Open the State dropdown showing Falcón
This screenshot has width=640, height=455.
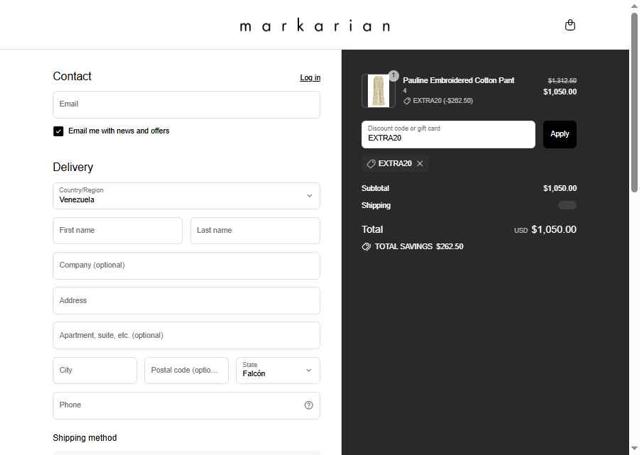[278, 370]
